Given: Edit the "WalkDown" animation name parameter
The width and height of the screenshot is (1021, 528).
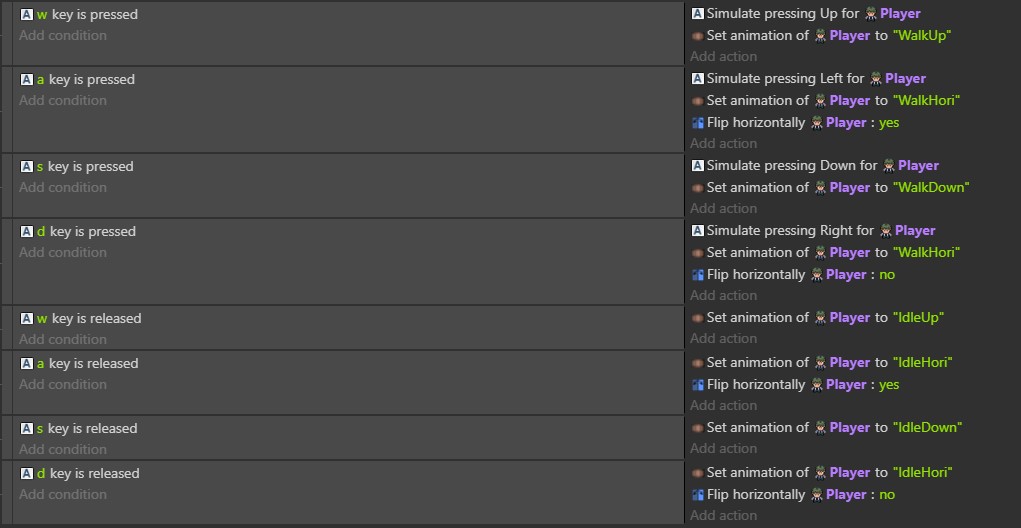Looking at the screenshot, I should pyautogui.click(x=930, y=188).
